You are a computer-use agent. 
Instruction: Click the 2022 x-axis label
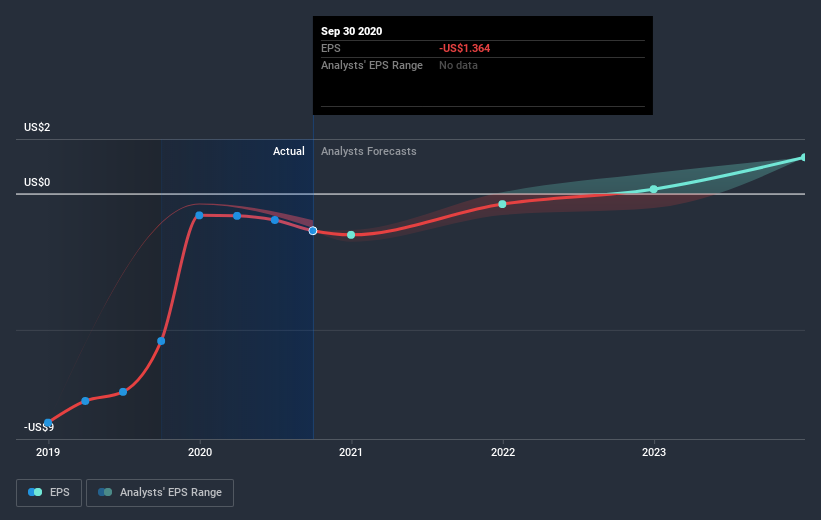coord(503,452)
